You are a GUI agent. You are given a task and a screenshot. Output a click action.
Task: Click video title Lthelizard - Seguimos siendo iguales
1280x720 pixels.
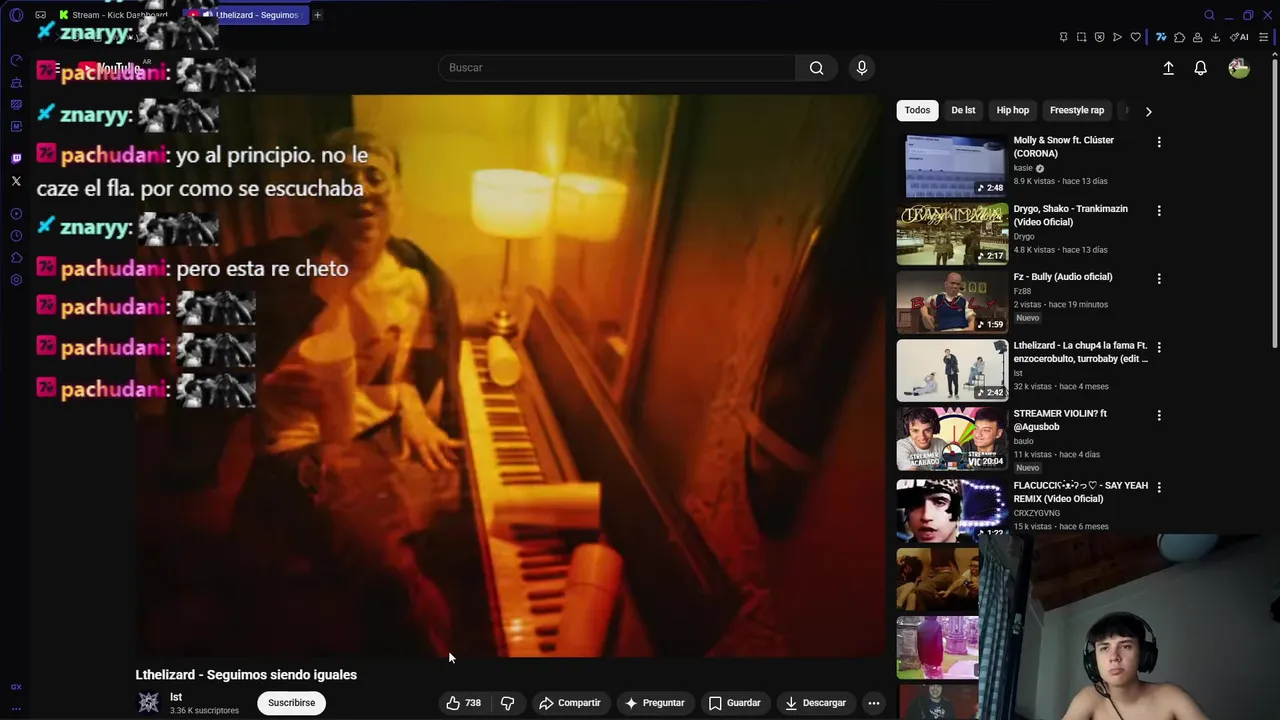[x=246, y=675]
